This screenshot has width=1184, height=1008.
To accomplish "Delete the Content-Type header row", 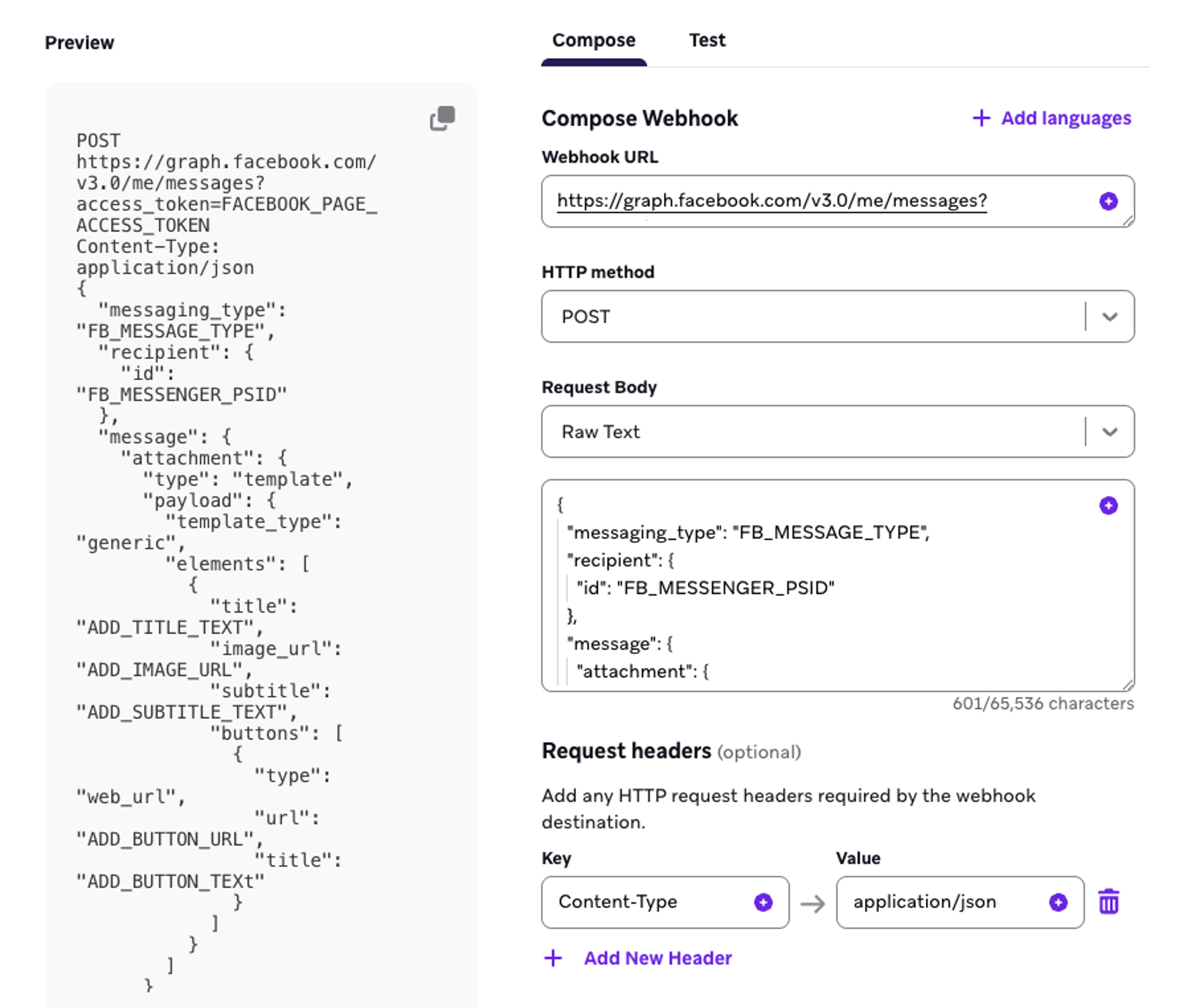I will click(x=1108, y=901).
